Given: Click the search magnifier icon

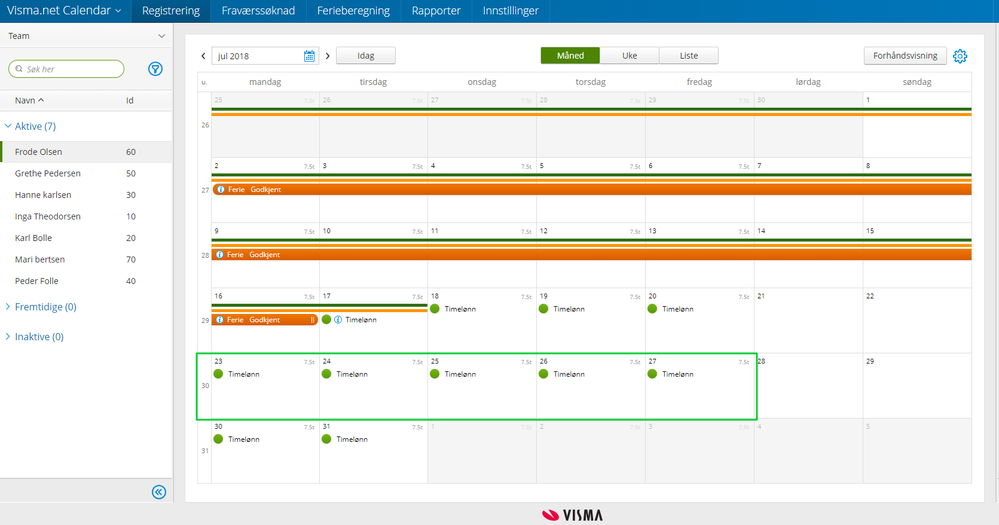Looking at the screenshot, I should click(19, 69).
